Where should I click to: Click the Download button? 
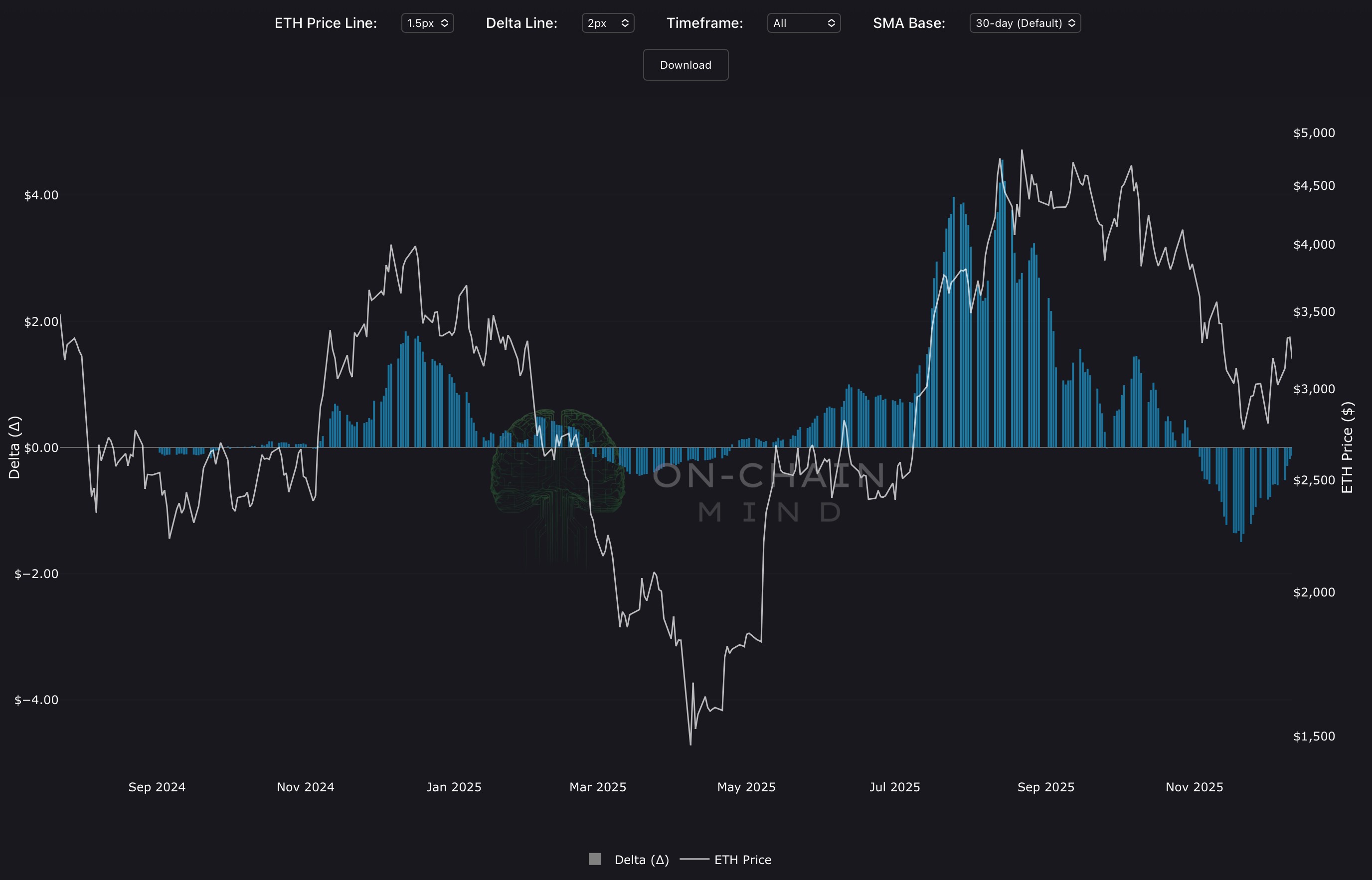pos(686,65)
